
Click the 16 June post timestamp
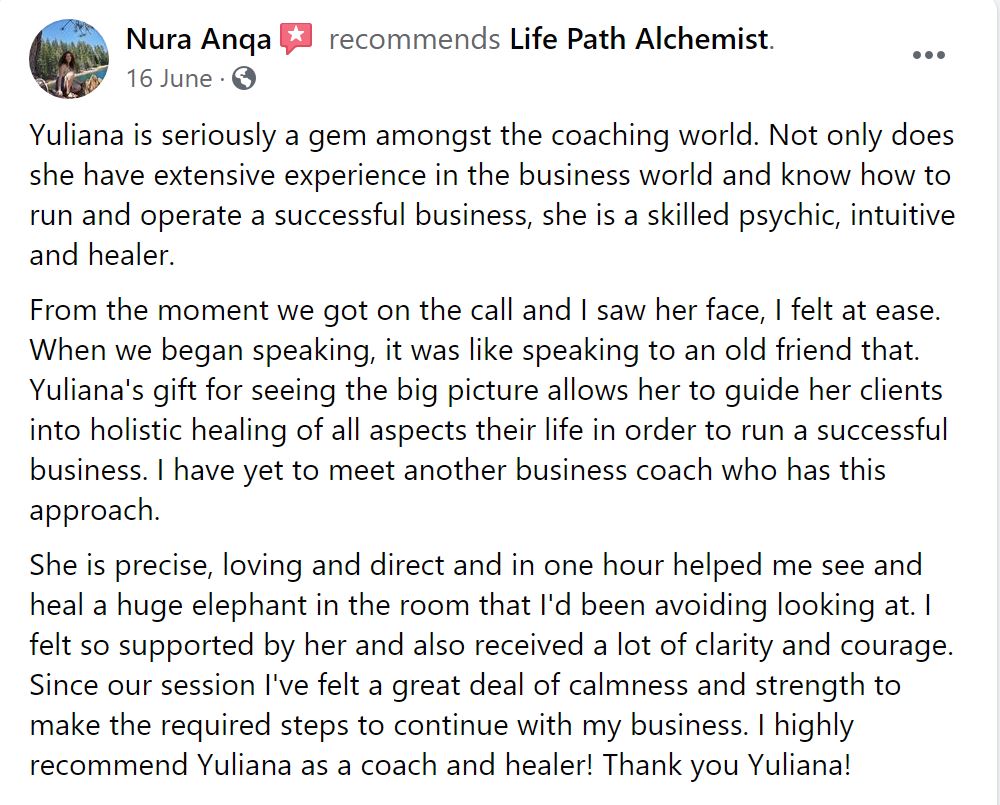(x=169, y=78)
